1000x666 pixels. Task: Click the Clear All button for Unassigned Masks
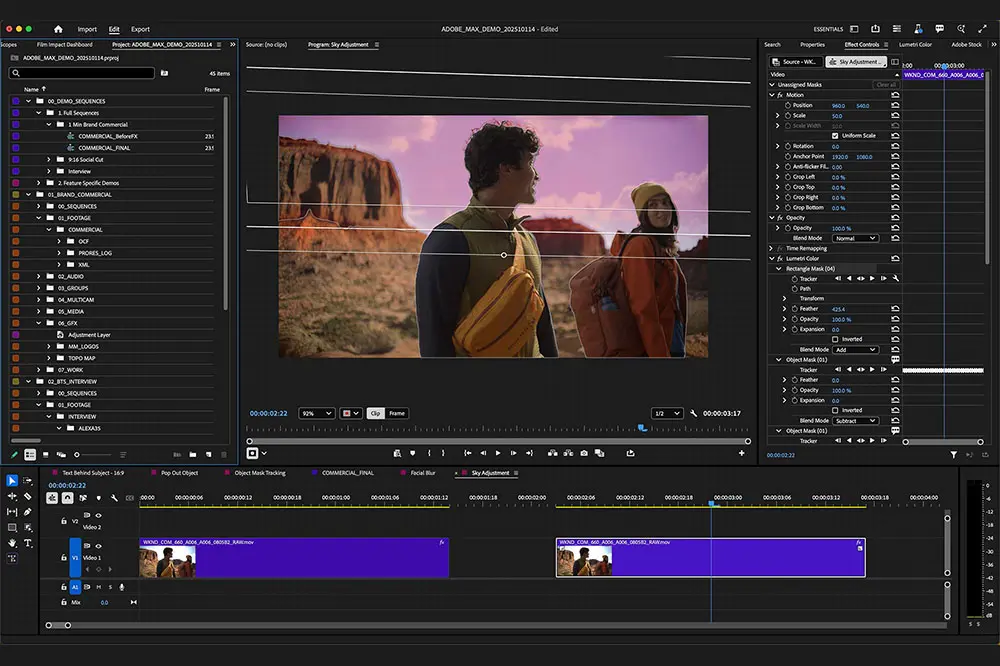click(x=886, y=85)
